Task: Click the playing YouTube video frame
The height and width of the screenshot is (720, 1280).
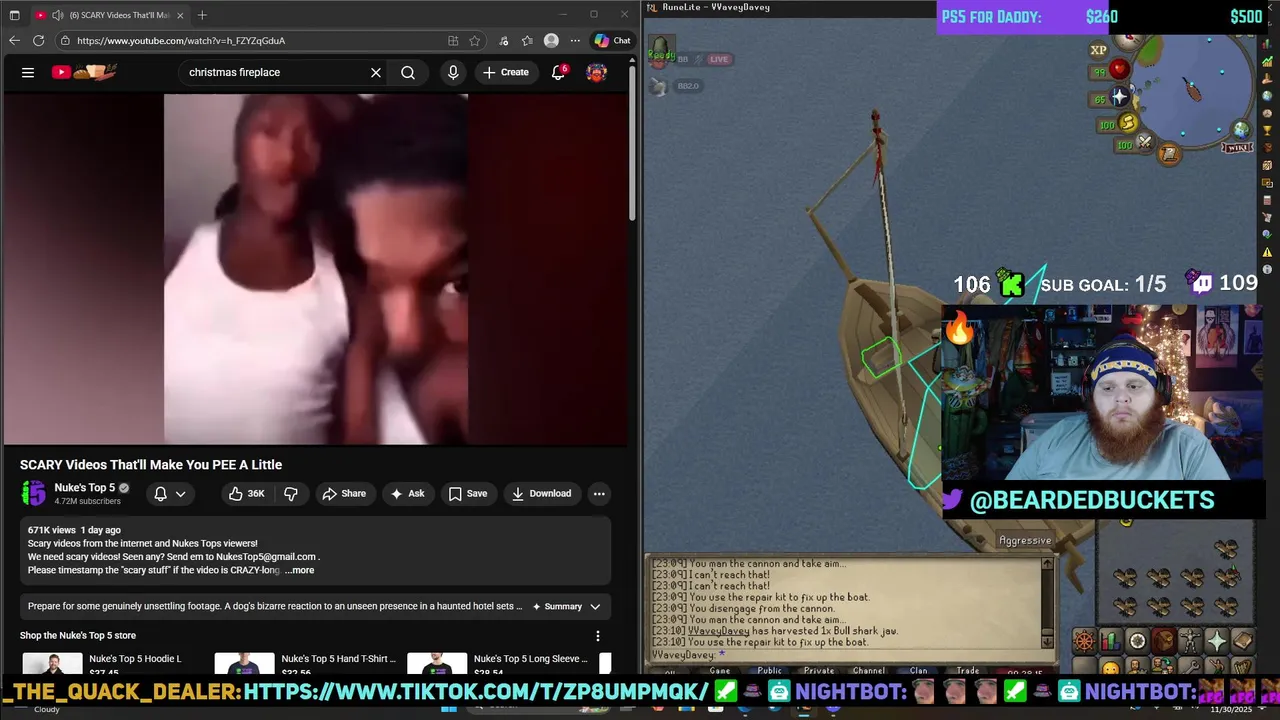Action: pos(316,269)
